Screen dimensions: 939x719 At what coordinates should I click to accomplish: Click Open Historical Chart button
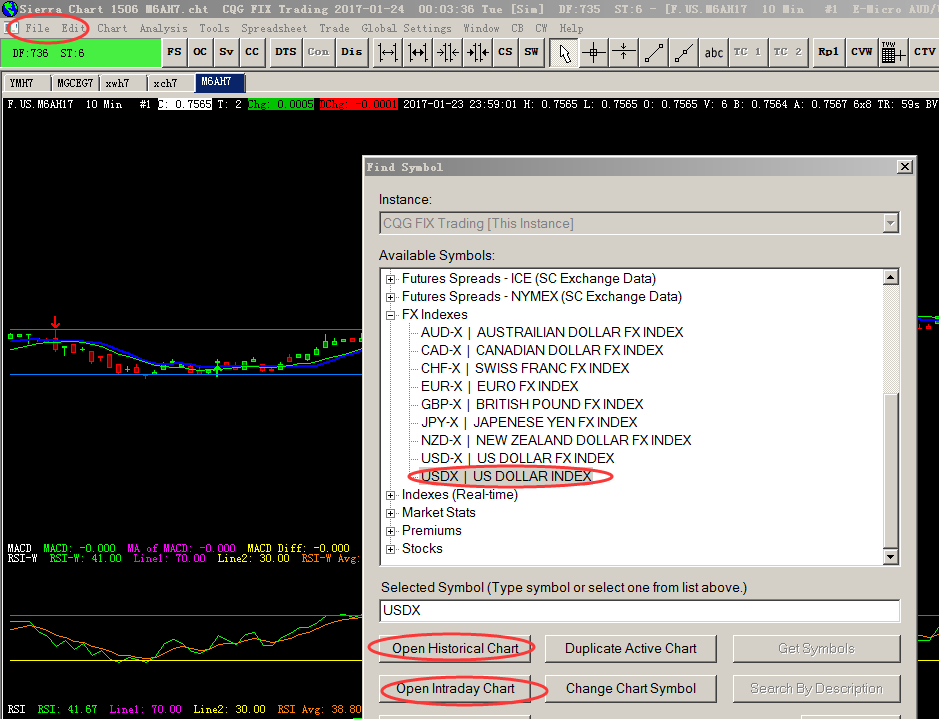(455, 648)
